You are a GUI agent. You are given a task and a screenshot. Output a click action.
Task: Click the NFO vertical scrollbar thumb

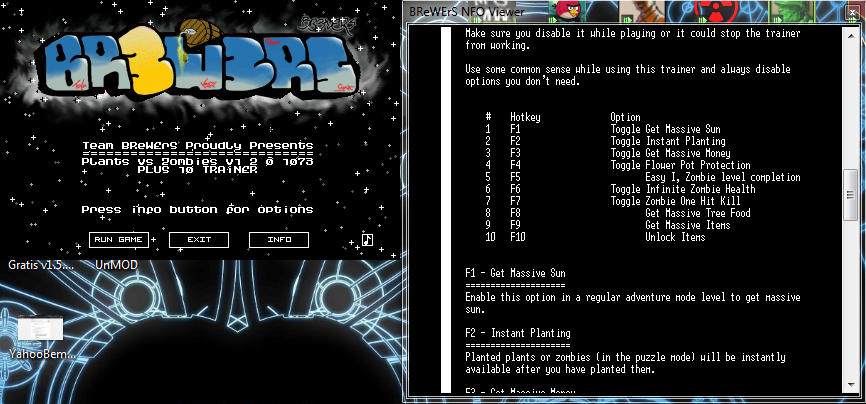click(850, 195)
